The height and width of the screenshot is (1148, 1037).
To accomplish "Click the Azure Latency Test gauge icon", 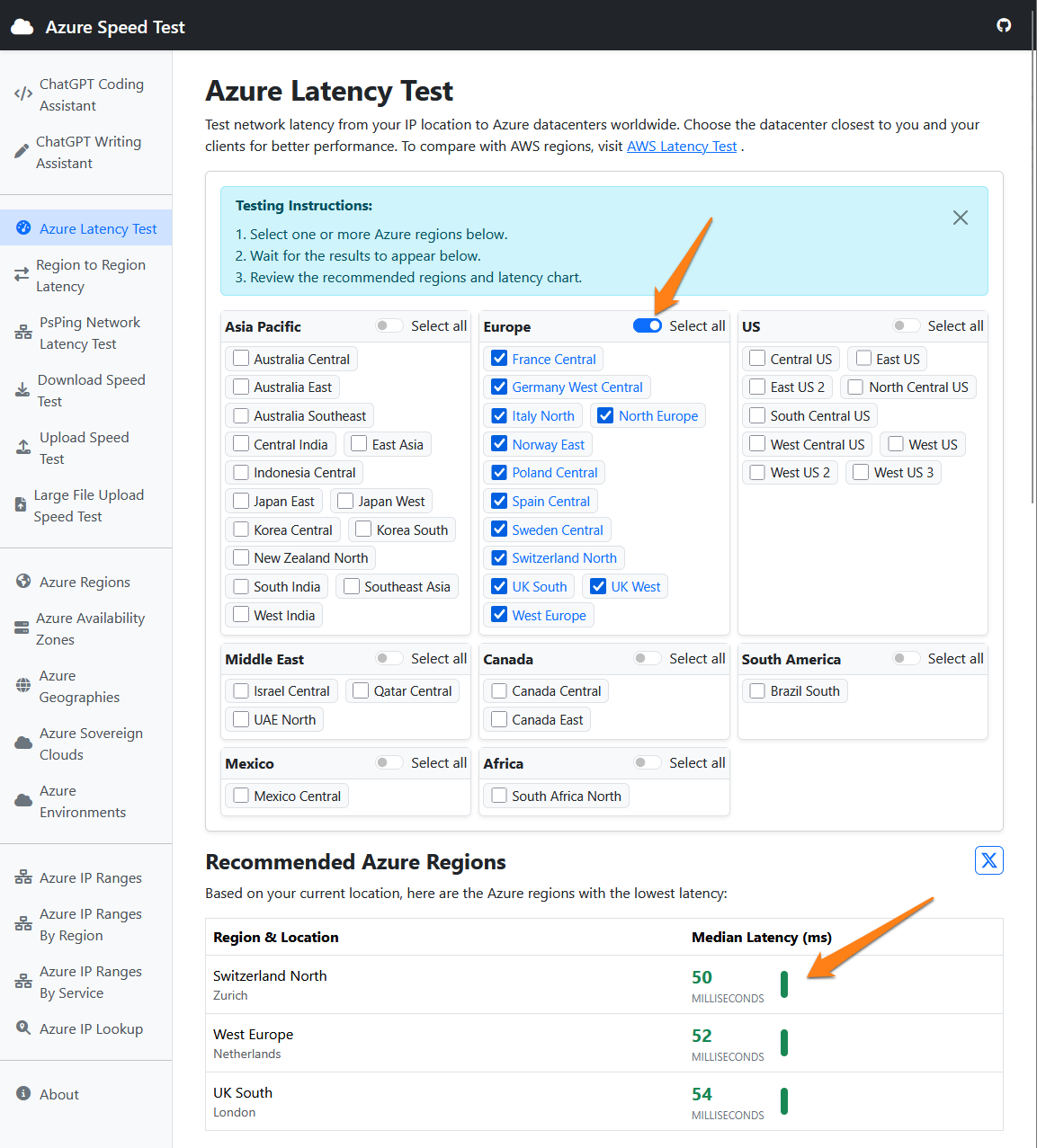I will pyautogui.click(x=23, y=228).
